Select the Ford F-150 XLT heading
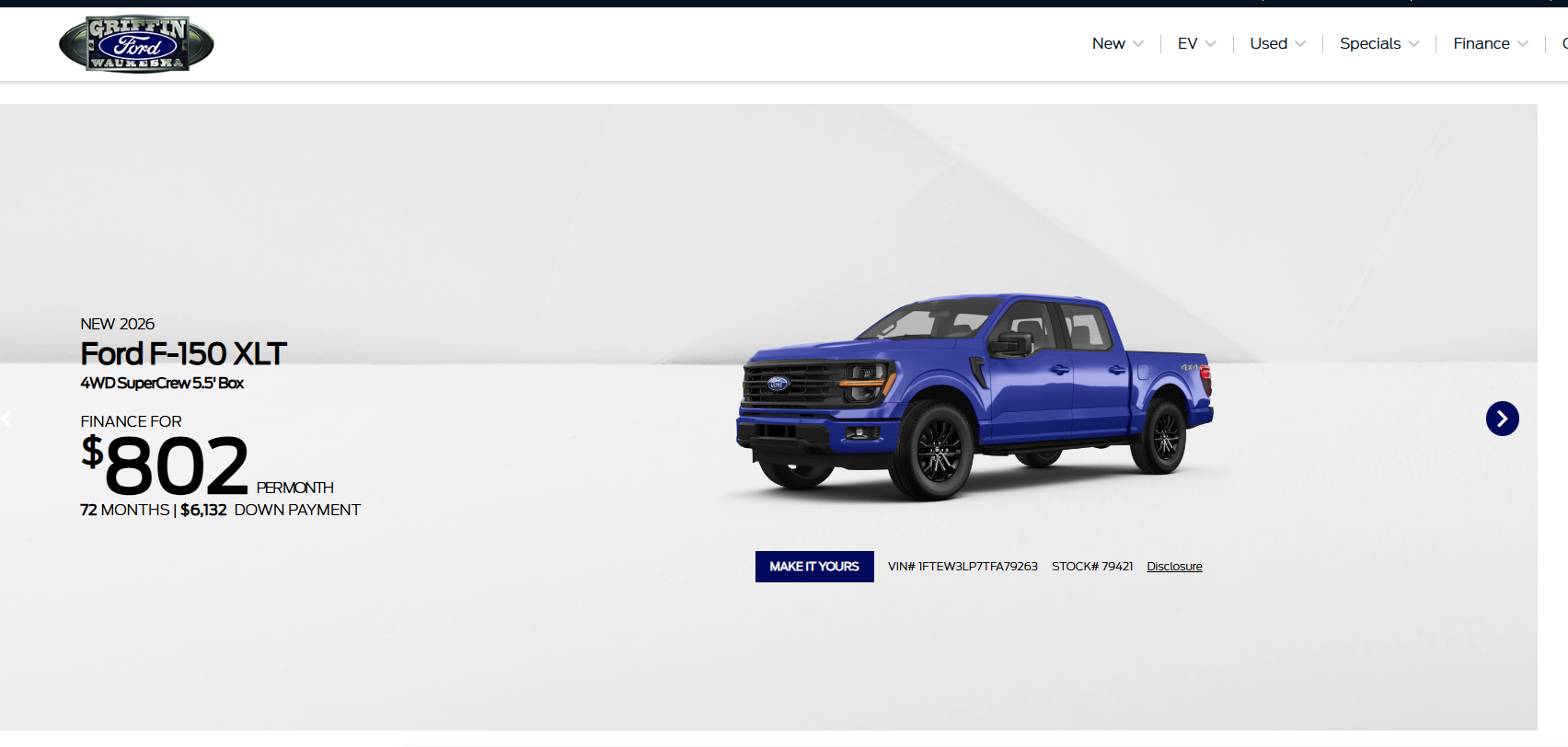The height and width of the screenshot is (747, 1568). [184, 353]
